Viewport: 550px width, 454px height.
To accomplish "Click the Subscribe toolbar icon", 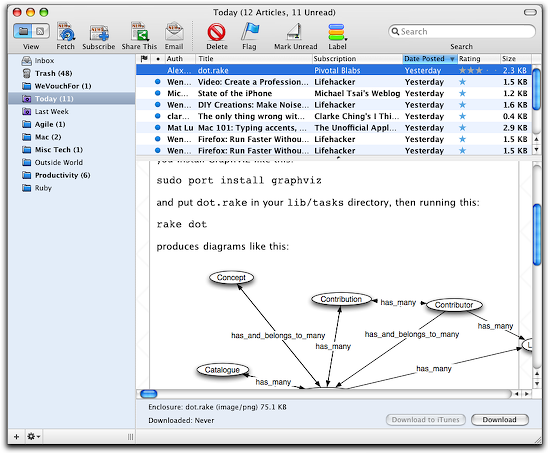I will tap(99, 33).
